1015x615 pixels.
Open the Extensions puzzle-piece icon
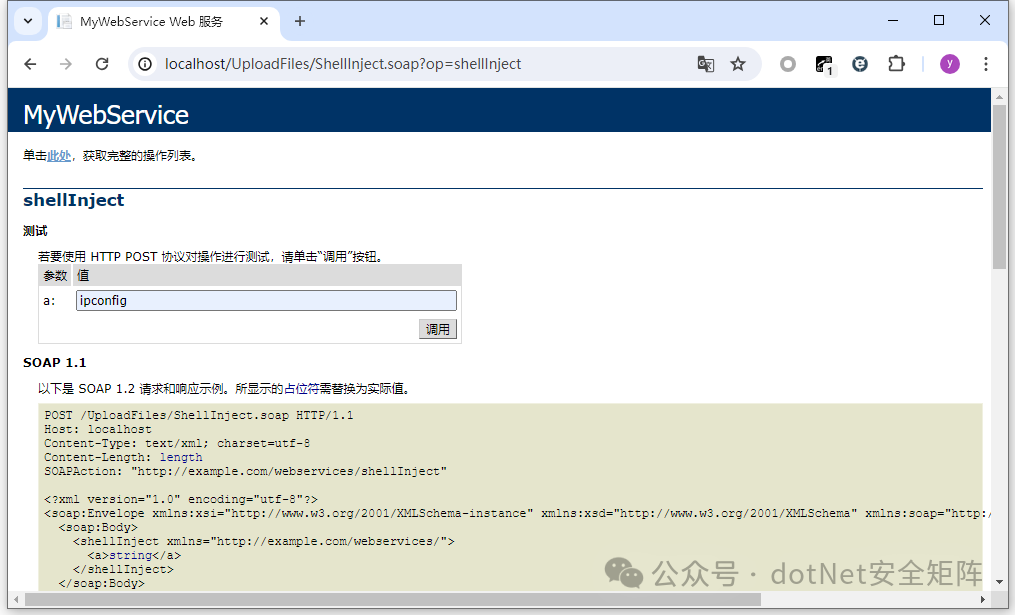pyautogui.click(x=896, y=64)
